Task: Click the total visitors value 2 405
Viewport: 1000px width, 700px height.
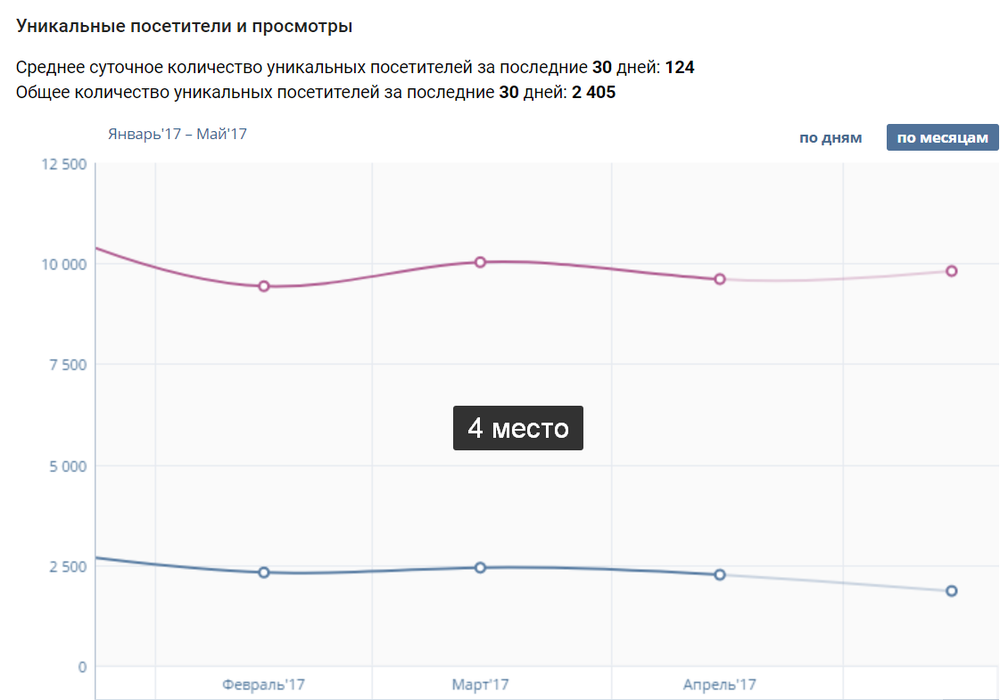Action: pyautogui.click(x=593, y=93)
